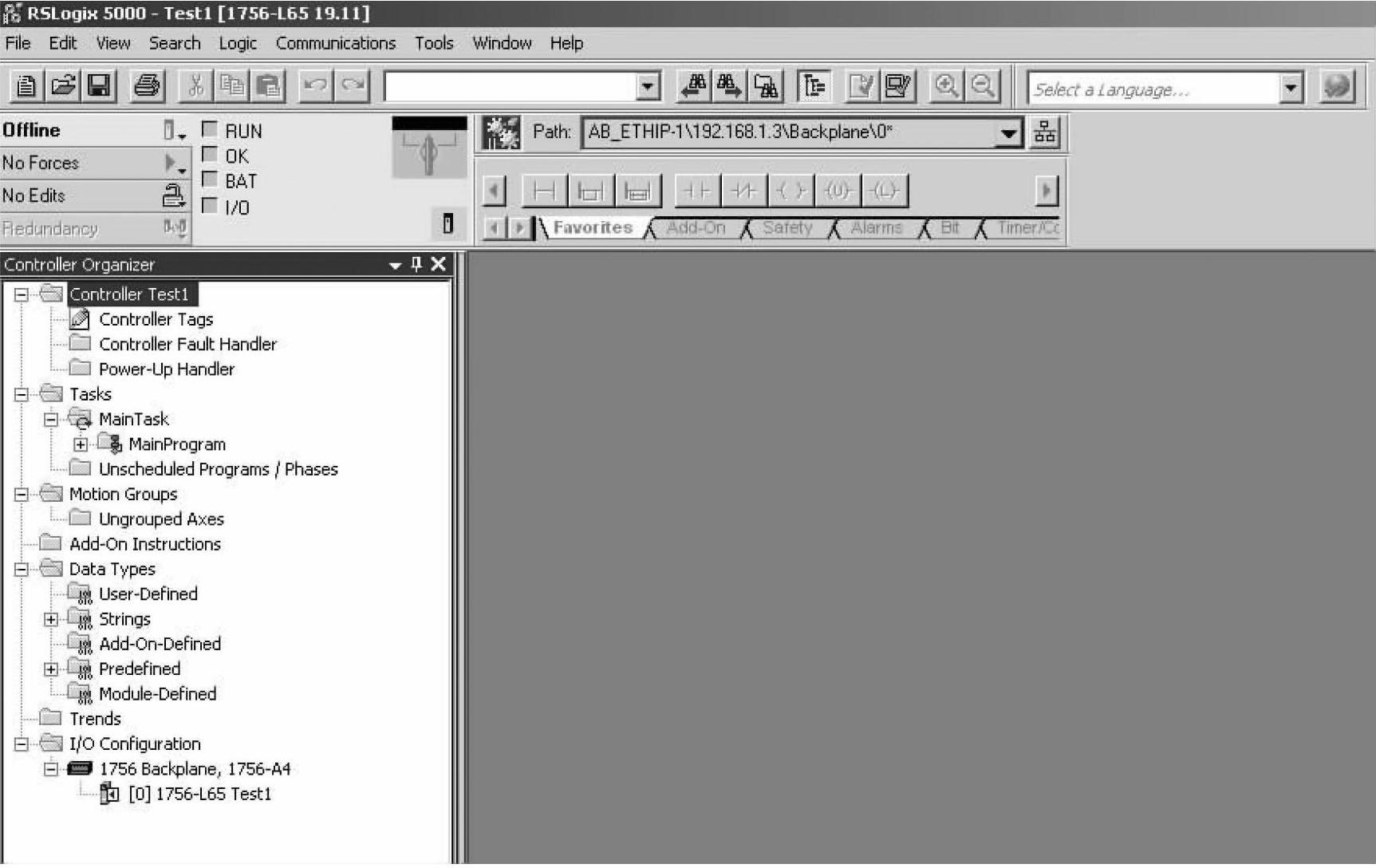Select Controller Tags in the organizer
The image size is (1376, 868).
156,320
